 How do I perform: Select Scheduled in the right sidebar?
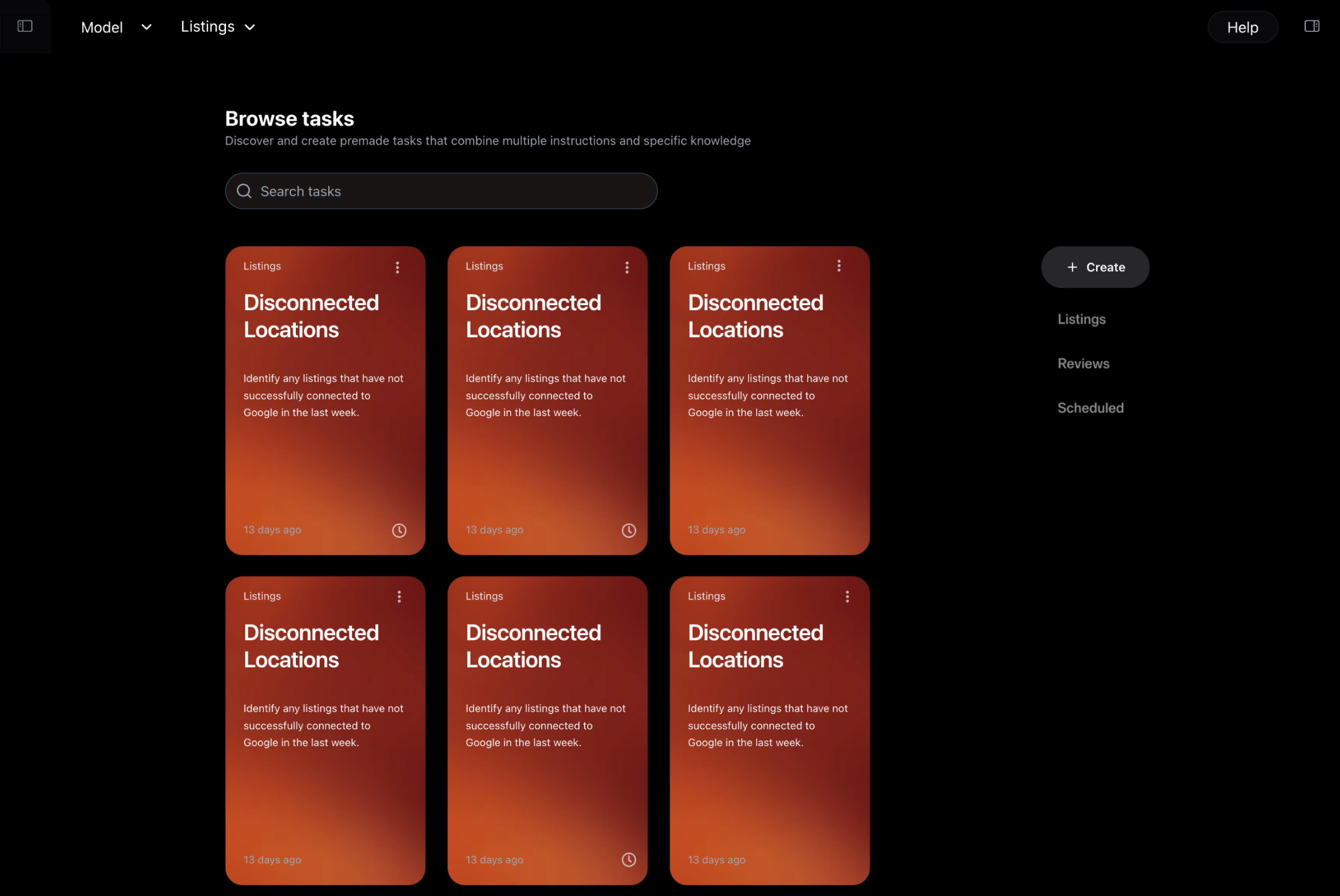1090,407
